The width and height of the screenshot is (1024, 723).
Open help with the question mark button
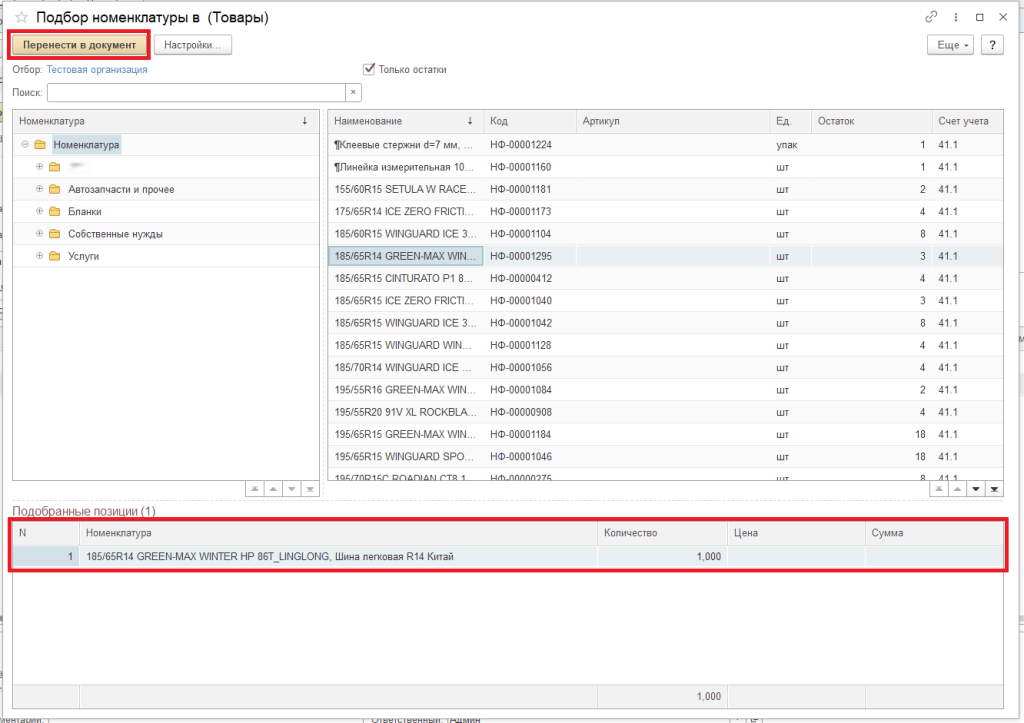coord(992,45)
